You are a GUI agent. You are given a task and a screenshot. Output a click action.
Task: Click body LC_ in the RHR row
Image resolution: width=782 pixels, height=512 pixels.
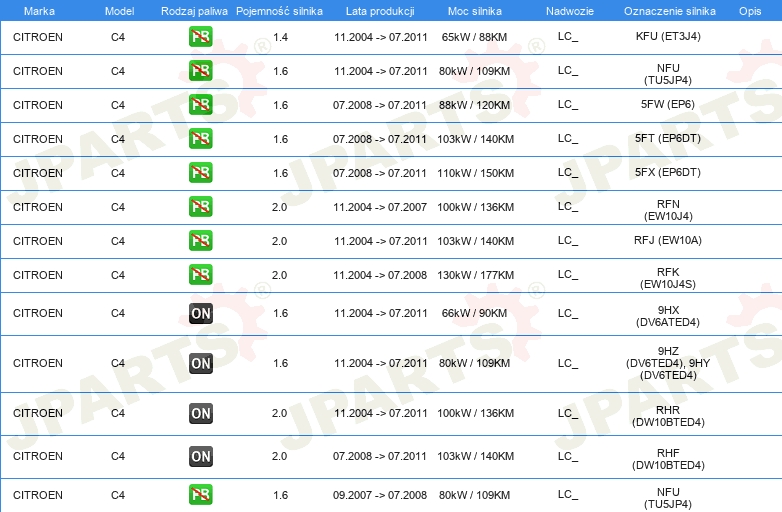point(568,413)
